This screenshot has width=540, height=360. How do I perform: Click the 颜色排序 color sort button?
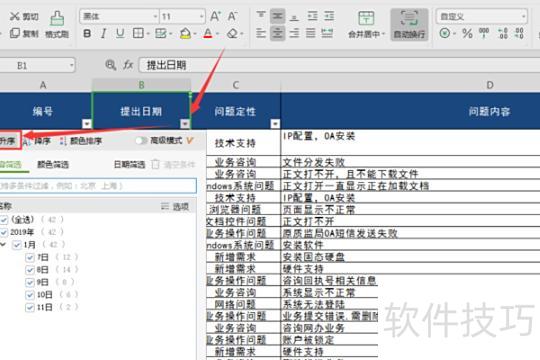[x=81, y=141]
